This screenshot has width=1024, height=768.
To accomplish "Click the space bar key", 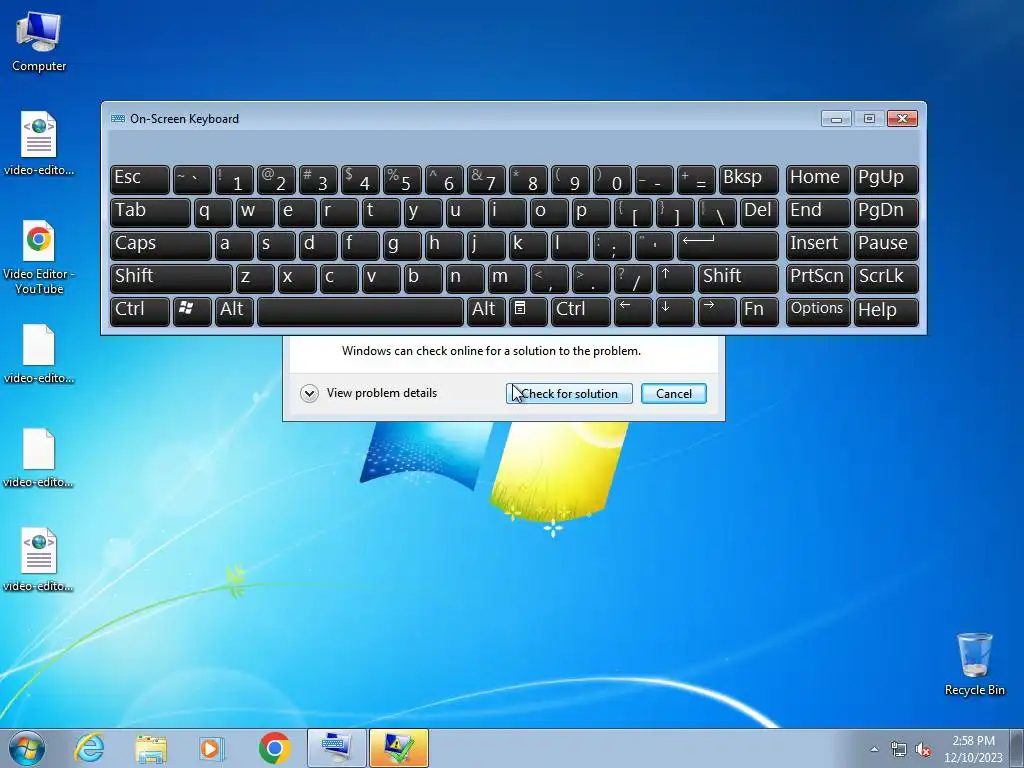I will pyautogui.click(x=360, y=311).
